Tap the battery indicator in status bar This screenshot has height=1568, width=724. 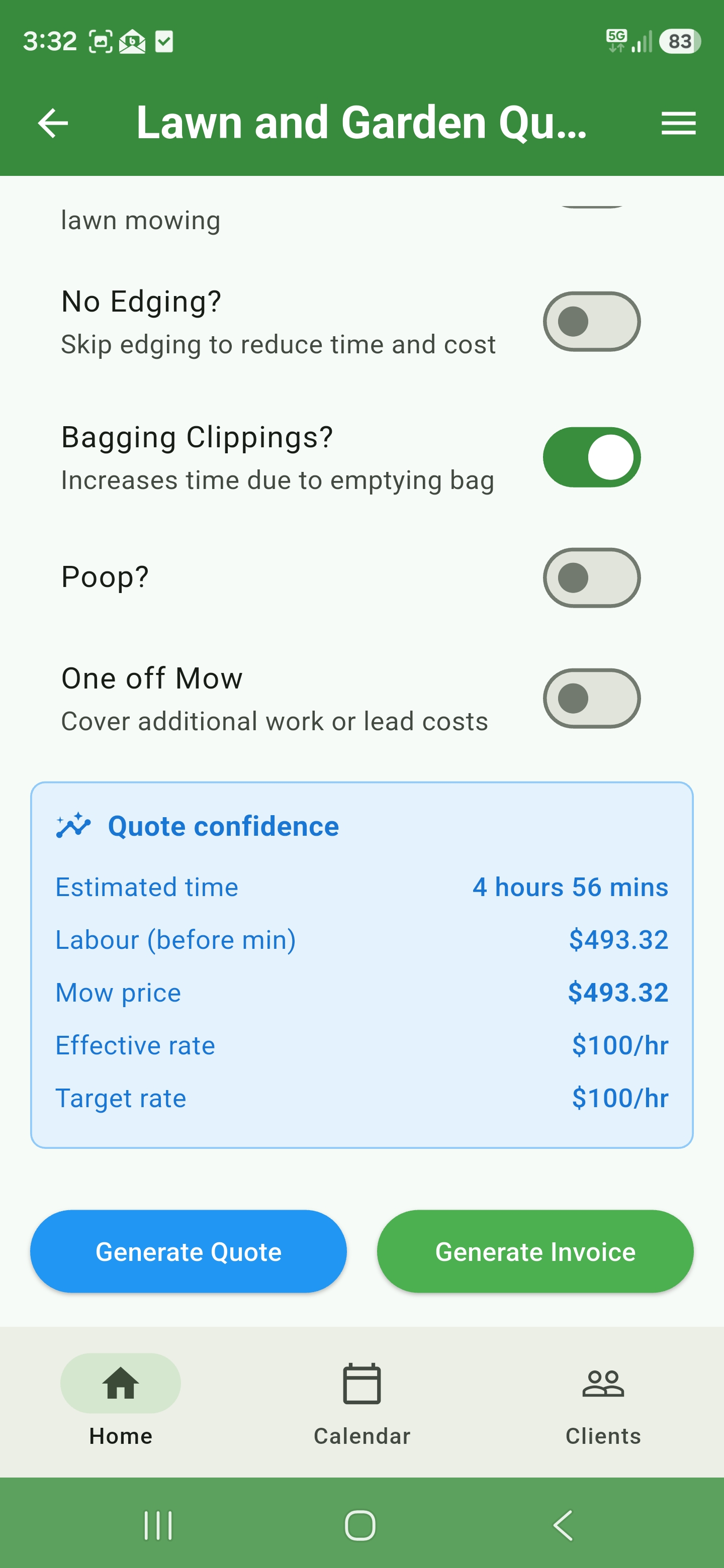[x=680, y=41]
